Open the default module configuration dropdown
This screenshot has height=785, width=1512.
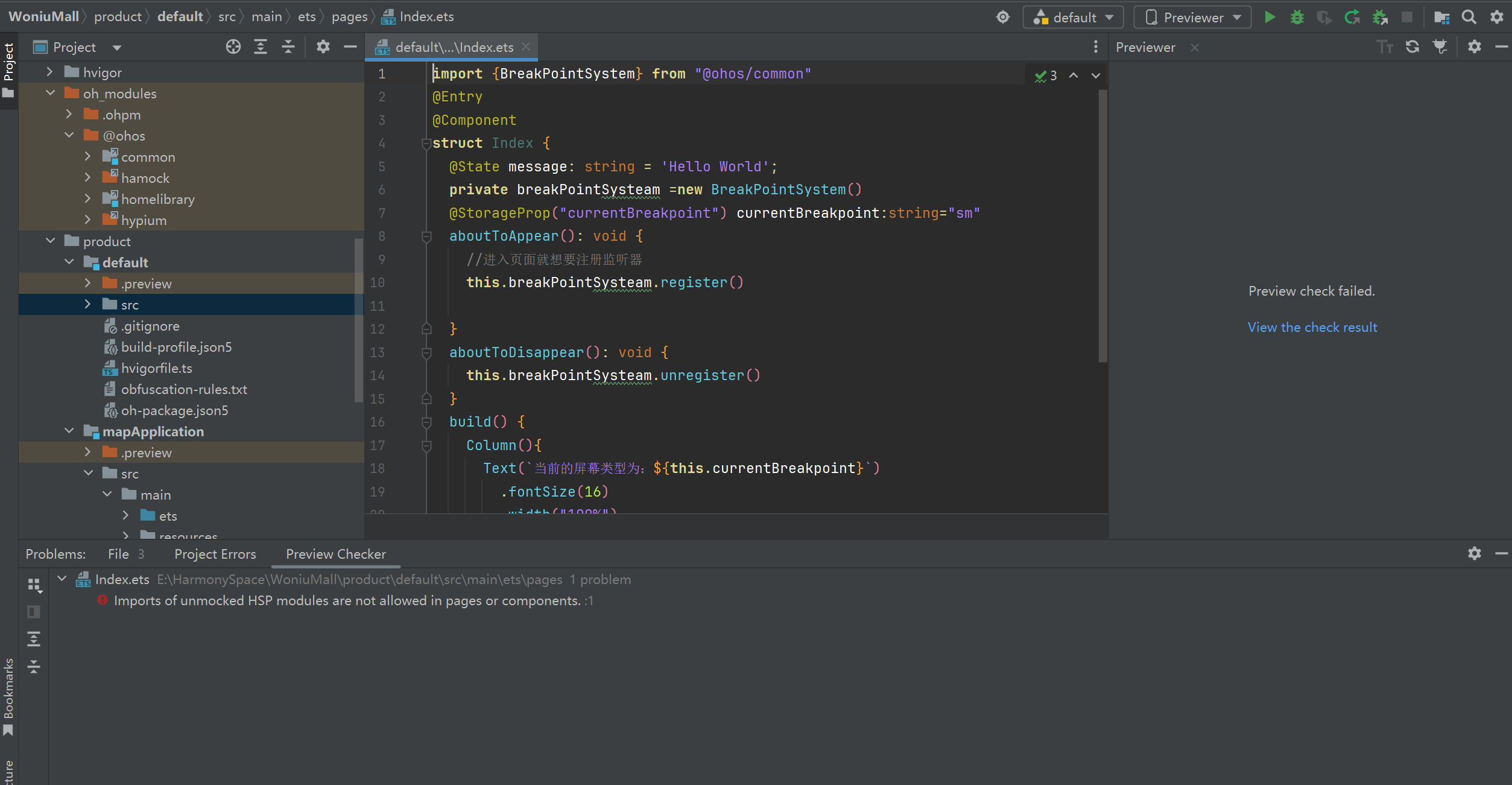tap(1074, 17)
